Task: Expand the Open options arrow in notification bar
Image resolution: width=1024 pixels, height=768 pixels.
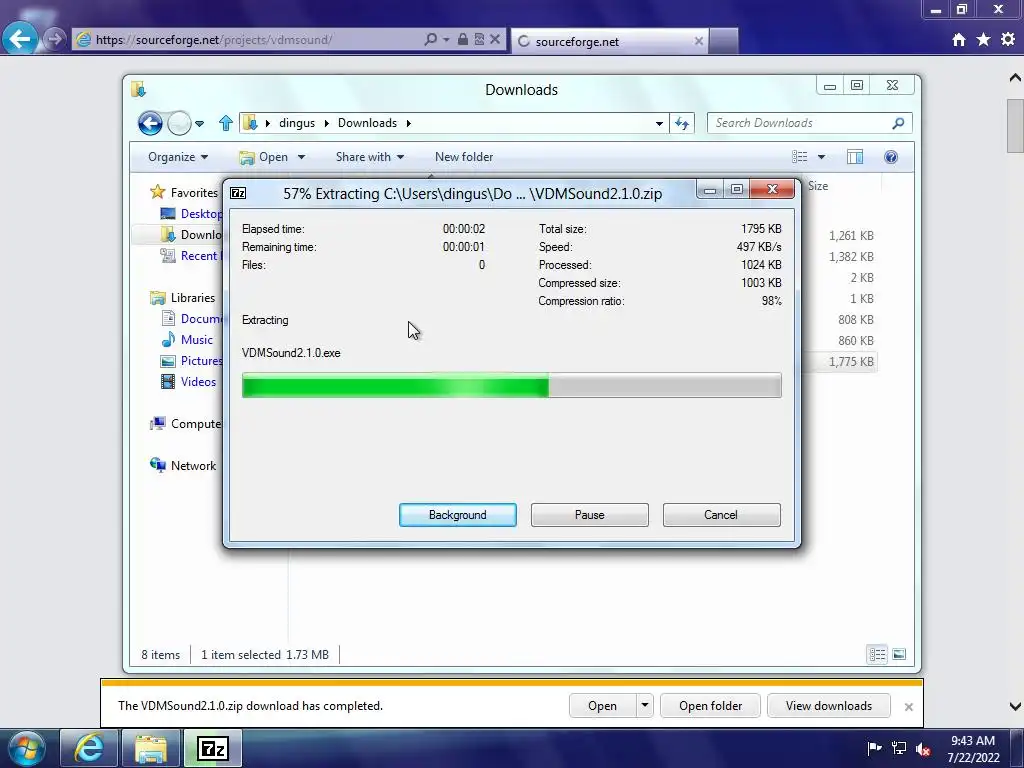Action: point(645,706)
